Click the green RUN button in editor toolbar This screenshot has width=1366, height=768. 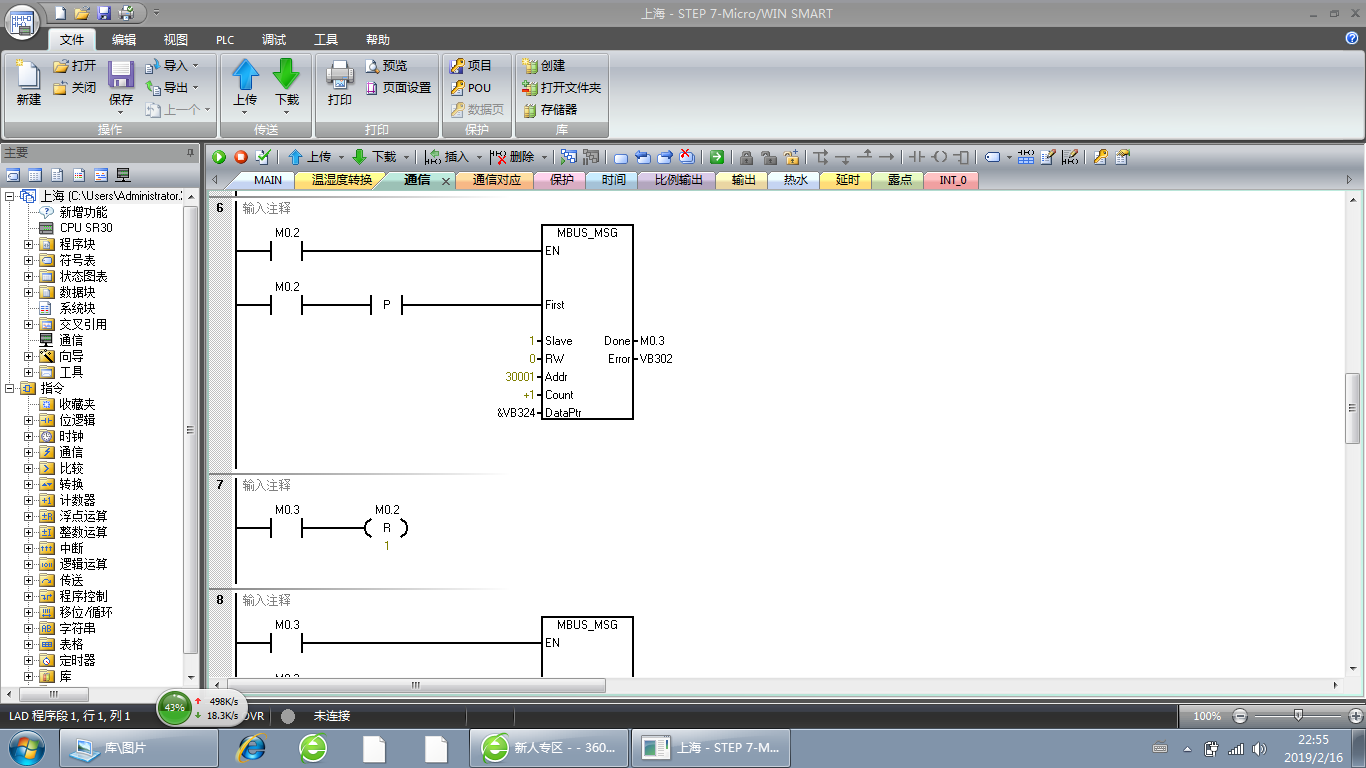219,157
